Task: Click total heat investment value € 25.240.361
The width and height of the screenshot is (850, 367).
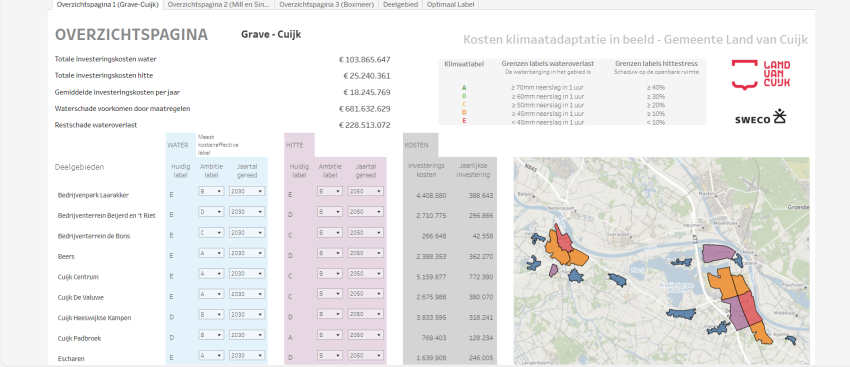Action: click(366, 76)
